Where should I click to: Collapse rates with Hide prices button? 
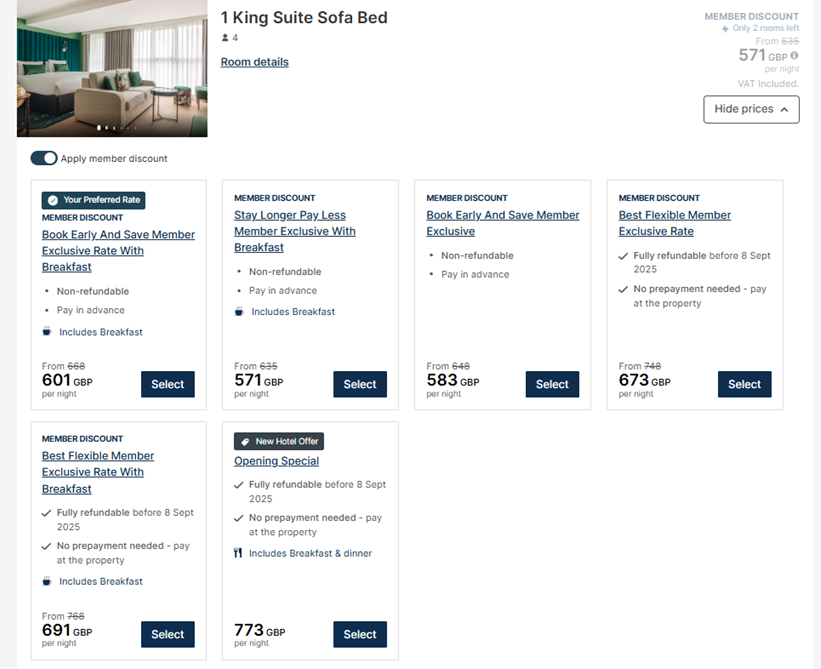click(751, 109)
